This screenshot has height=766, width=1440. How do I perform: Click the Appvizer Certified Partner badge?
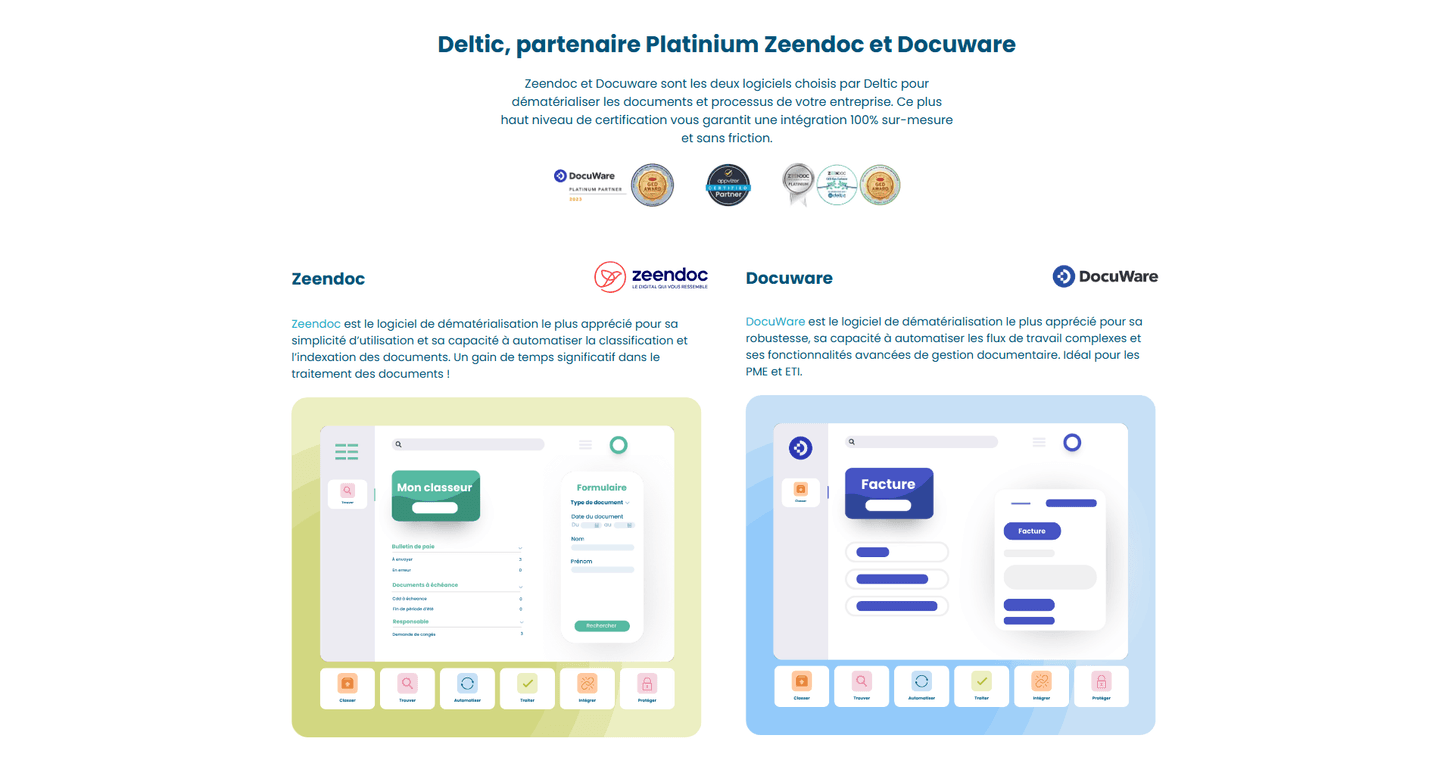(728, 185)
